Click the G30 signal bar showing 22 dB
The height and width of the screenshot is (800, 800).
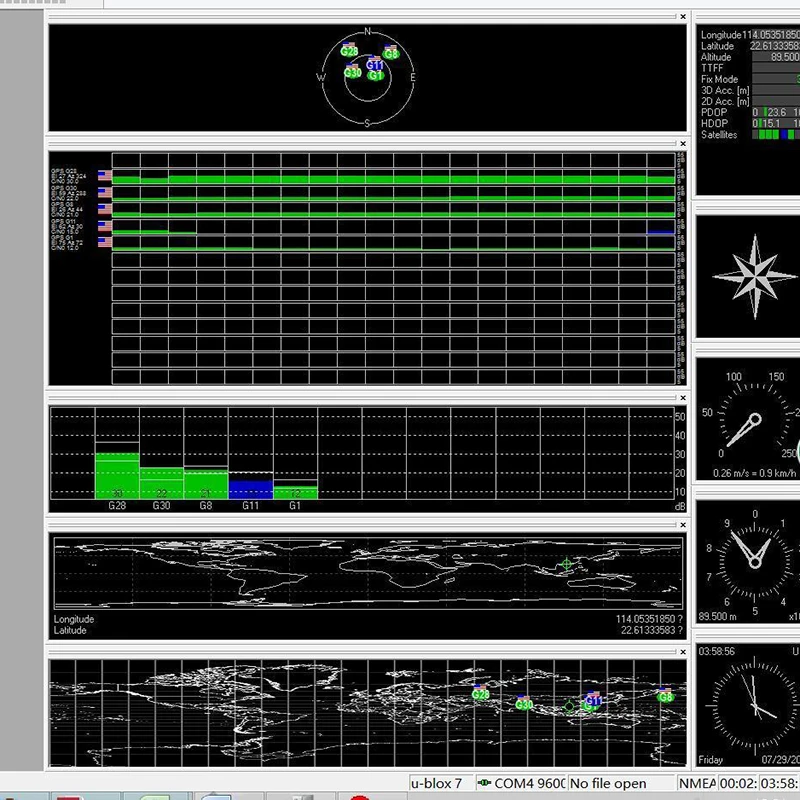point(161,483)
